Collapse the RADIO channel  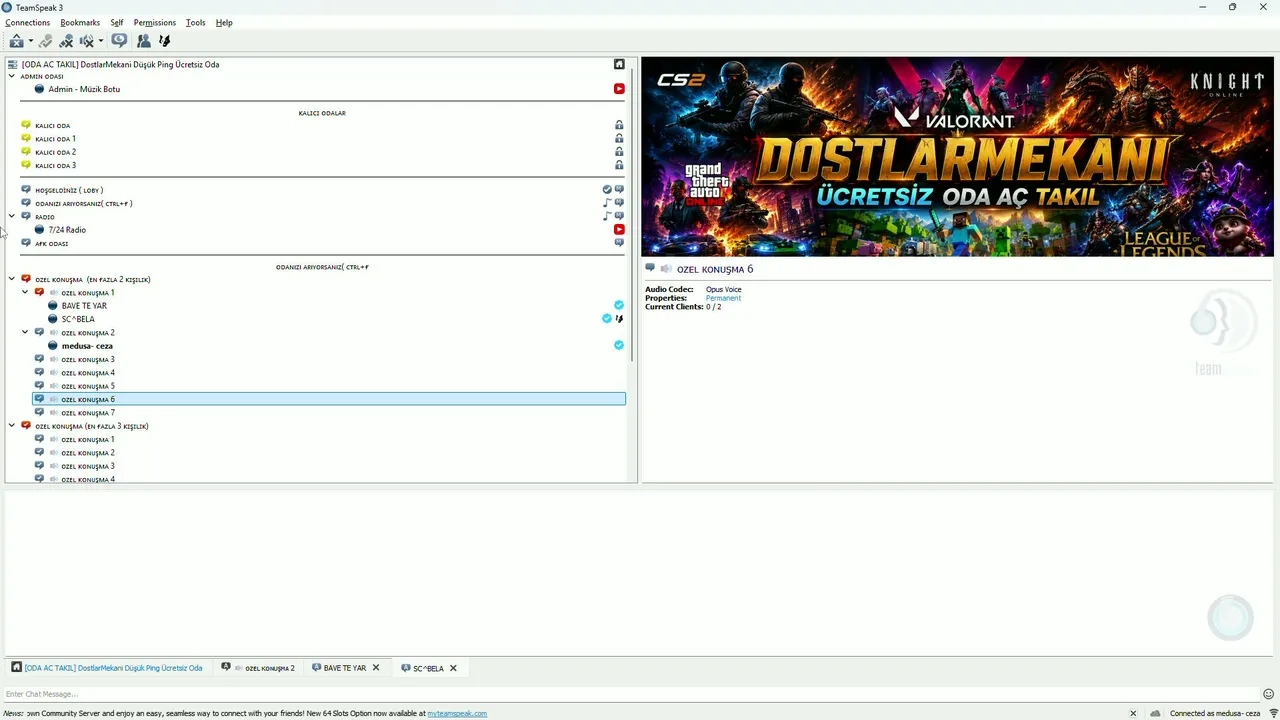pos(12,216)
